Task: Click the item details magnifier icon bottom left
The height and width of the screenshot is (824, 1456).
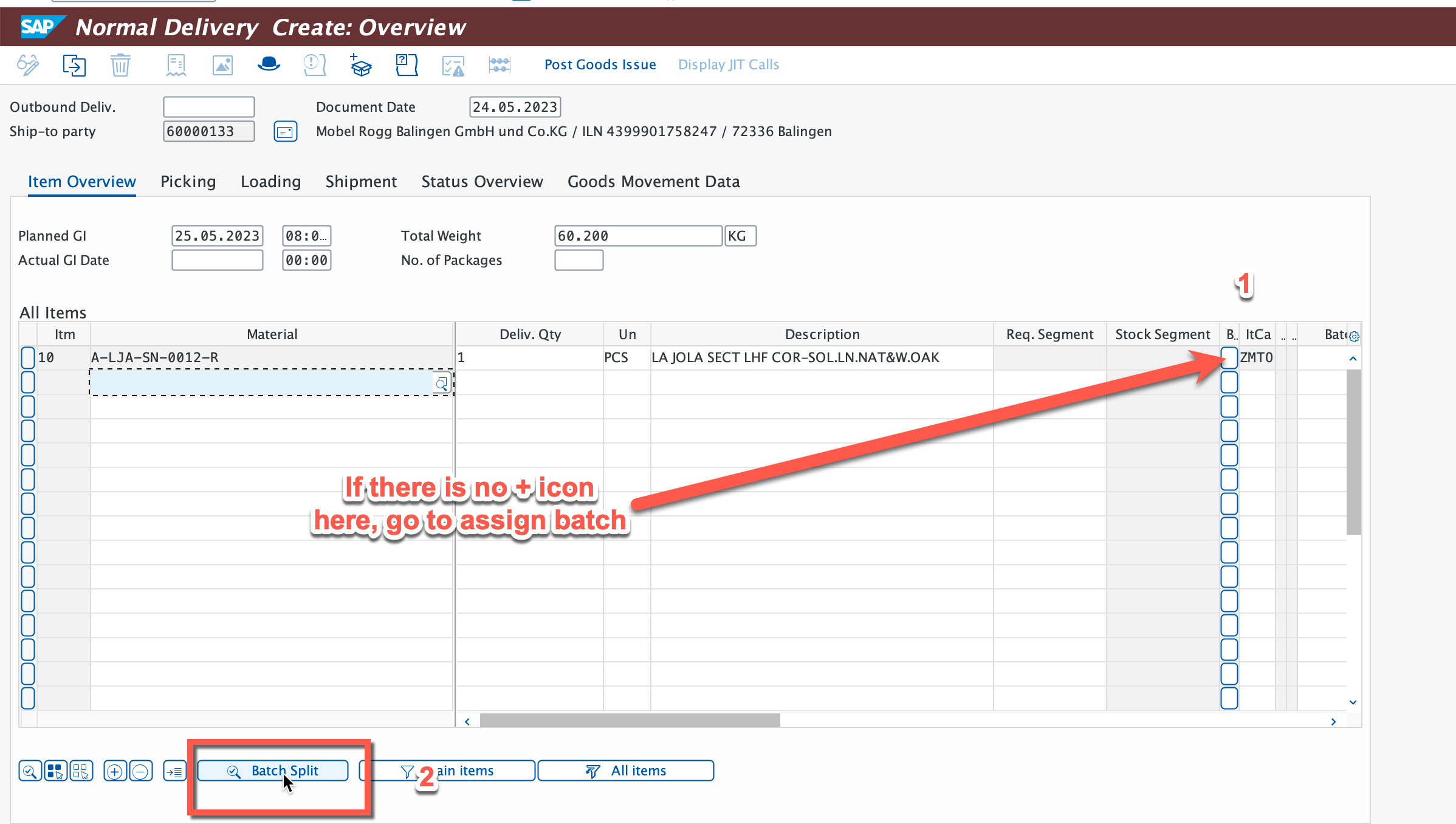Action: pos(30,771)
